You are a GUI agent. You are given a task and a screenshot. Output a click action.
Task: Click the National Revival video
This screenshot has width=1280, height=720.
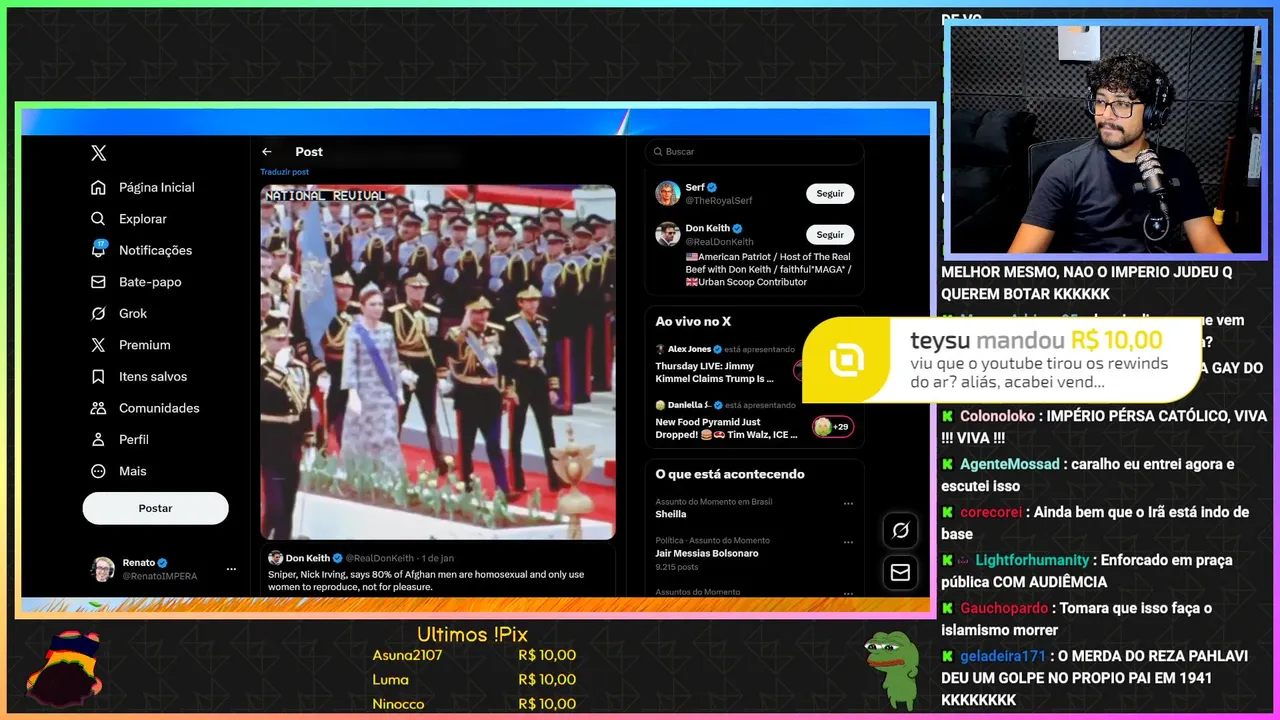[438, 362]
